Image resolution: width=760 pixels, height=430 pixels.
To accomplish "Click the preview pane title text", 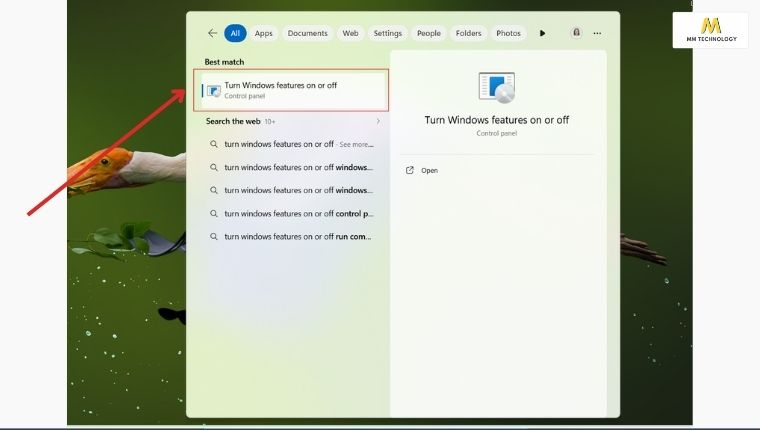I will pos(497,120).
